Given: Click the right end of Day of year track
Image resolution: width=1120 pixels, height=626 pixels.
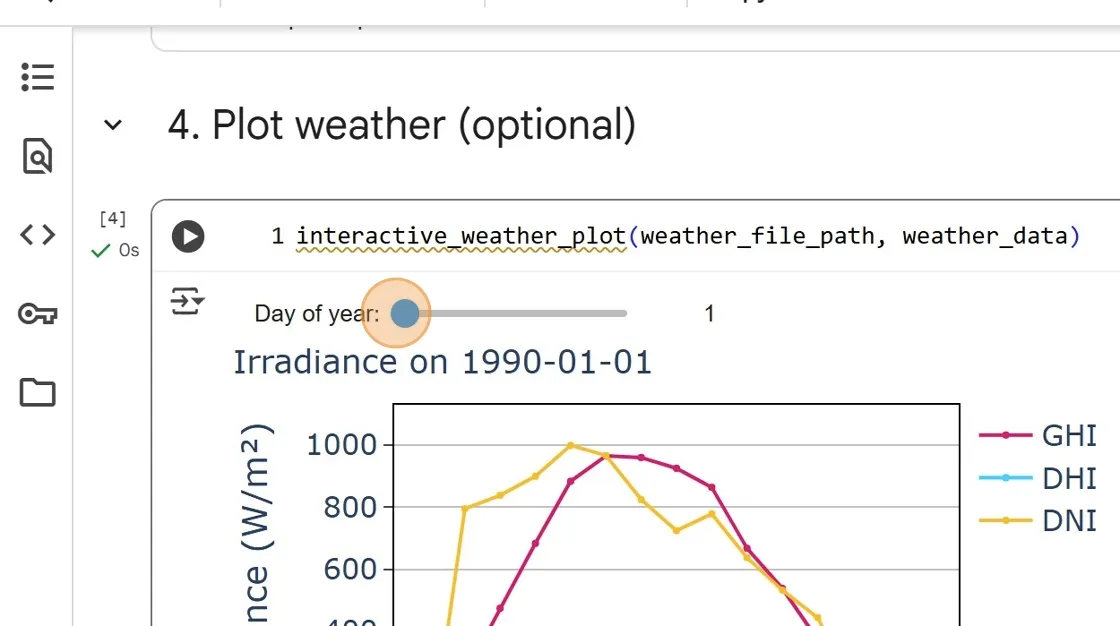Looking at the screenshot, I should (623, 314).
